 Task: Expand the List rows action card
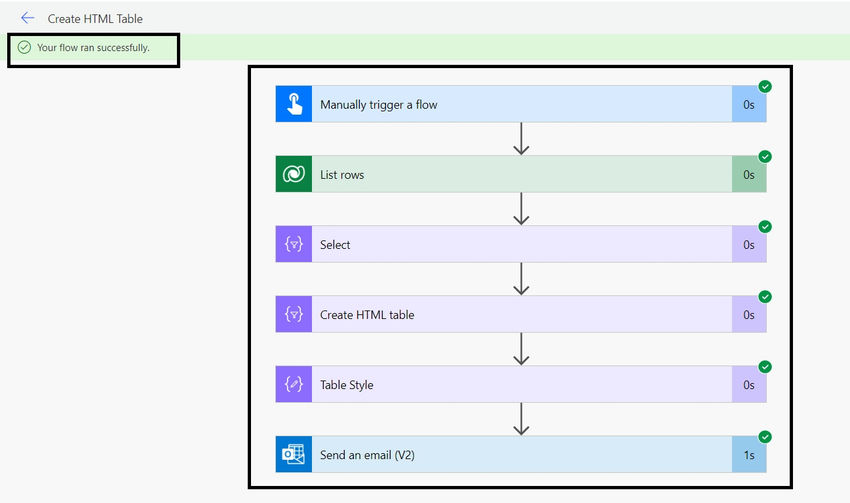[x=521, y=174]
